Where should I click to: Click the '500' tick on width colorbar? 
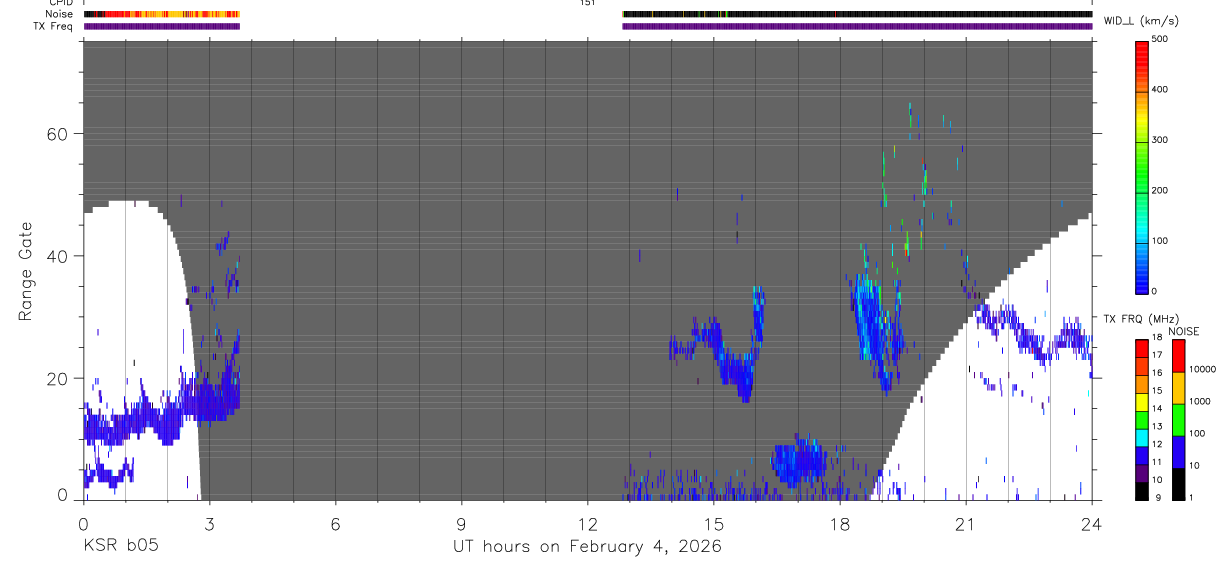1161,40
